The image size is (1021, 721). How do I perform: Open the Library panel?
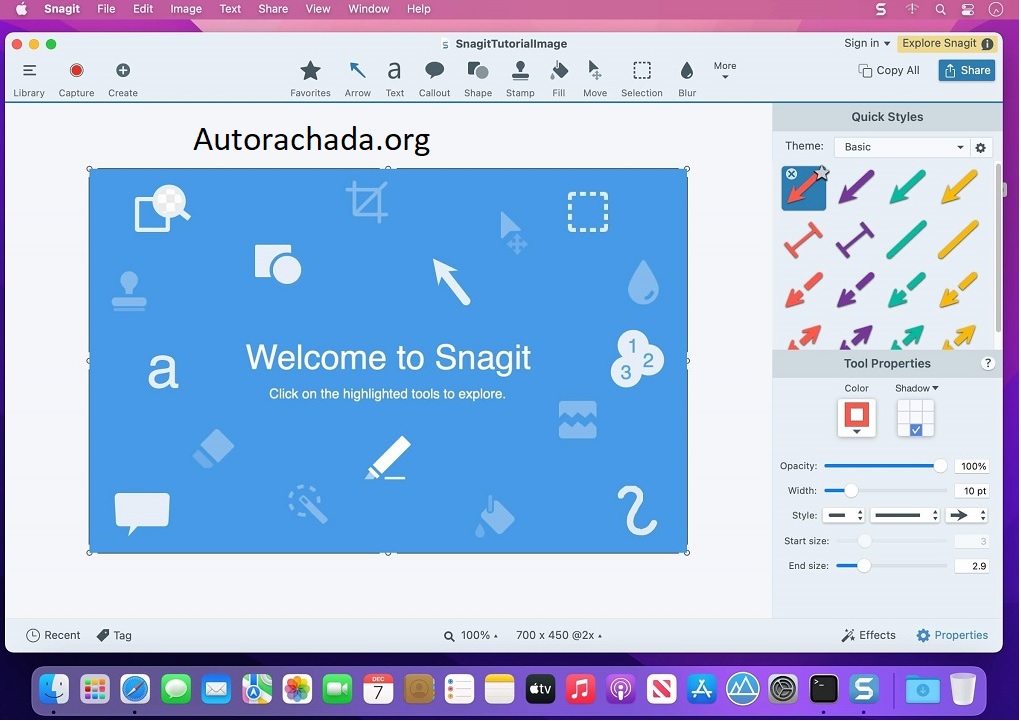(29, 78)
